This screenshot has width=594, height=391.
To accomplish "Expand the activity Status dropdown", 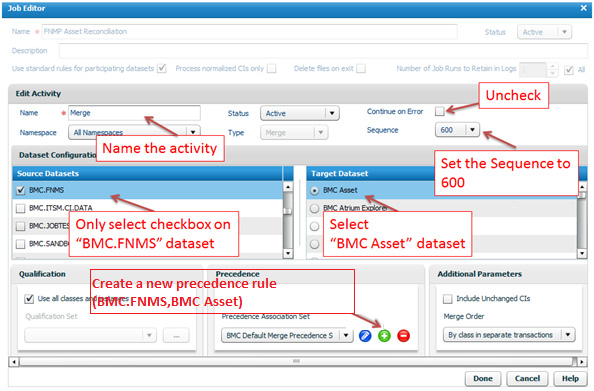I will click(300, 113).
